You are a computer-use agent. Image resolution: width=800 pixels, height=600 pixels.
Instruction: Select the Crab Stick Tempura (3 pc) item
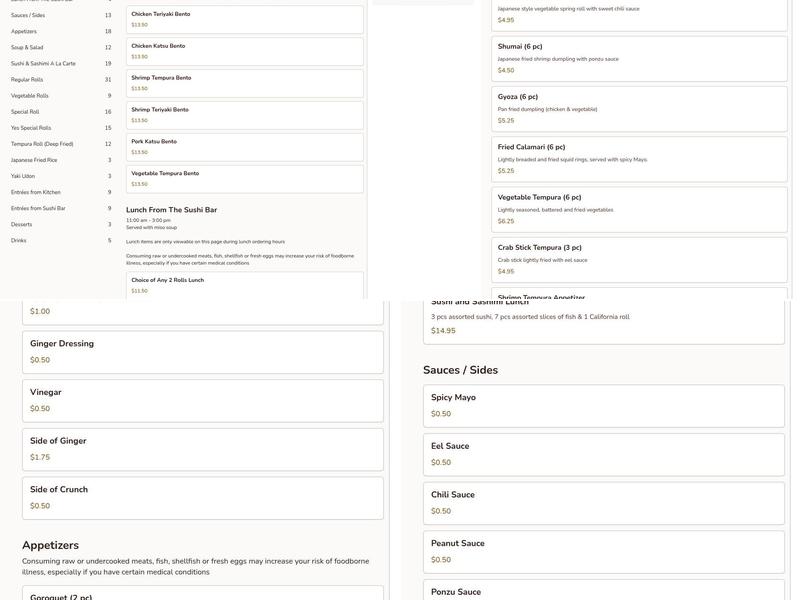[639, 259]
